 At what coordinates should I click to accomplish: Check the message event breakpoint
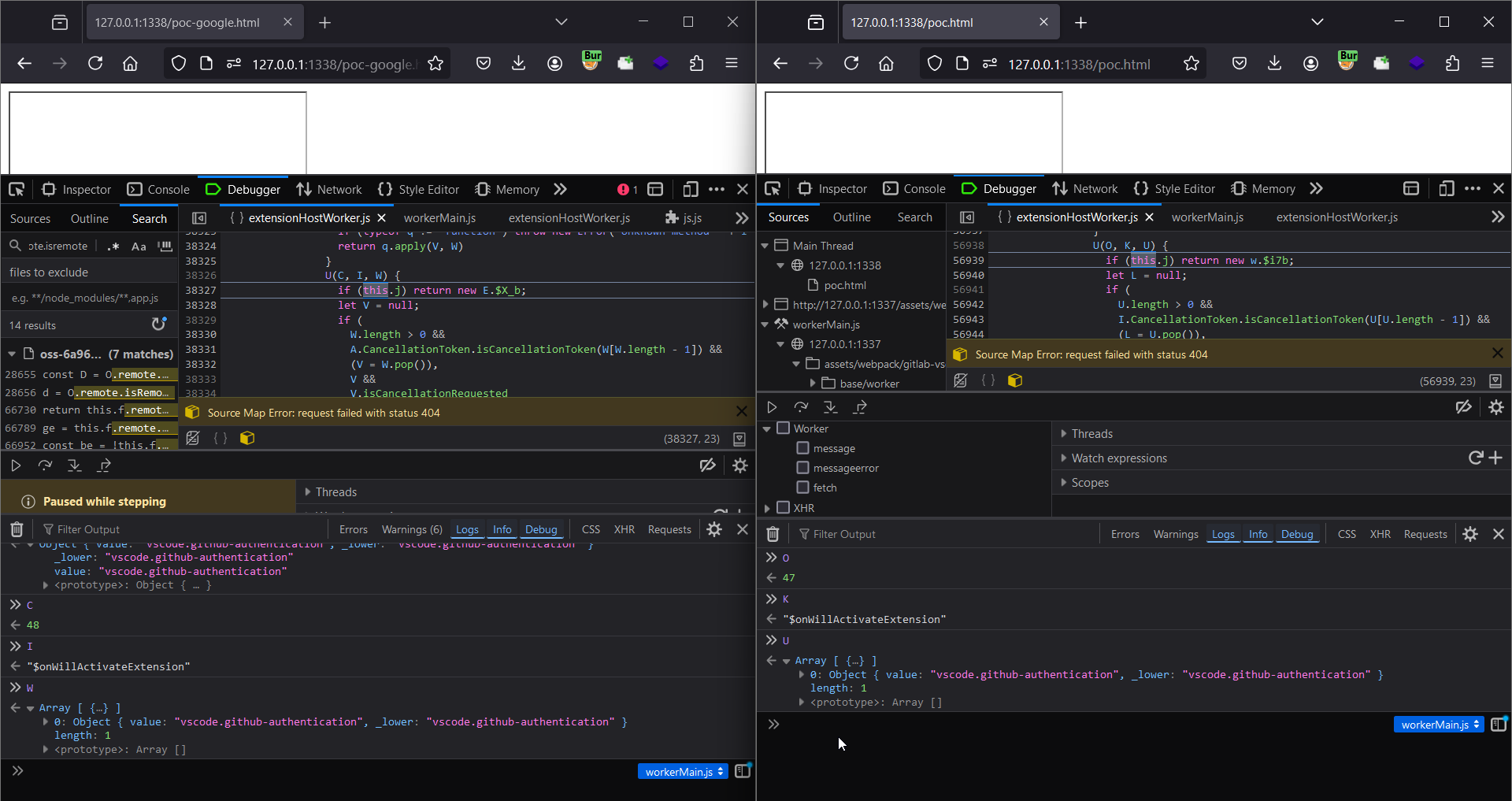pos(802,448)
